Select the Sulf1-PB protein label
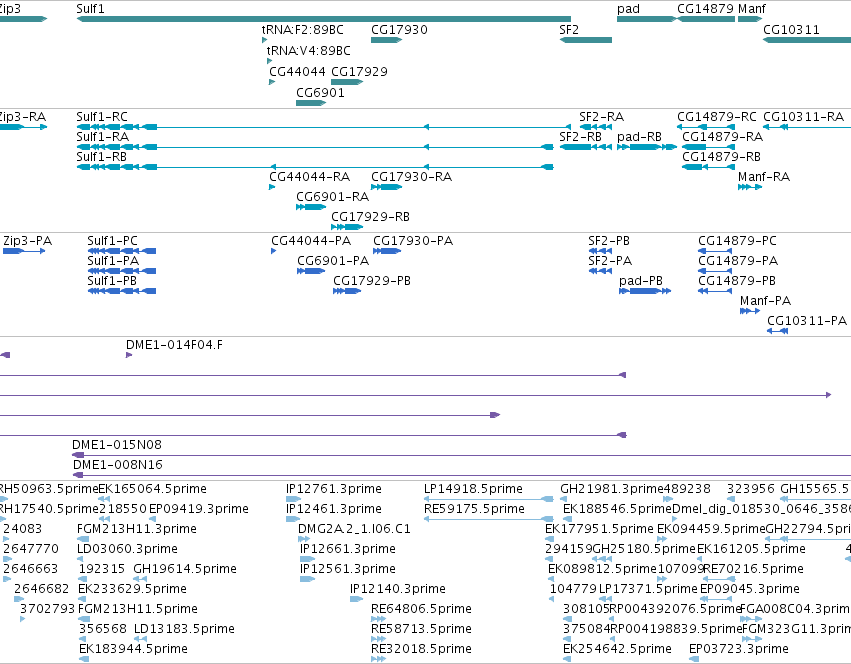Image resolution: width=851 pixels, height=664 pixels. [112, 281]
